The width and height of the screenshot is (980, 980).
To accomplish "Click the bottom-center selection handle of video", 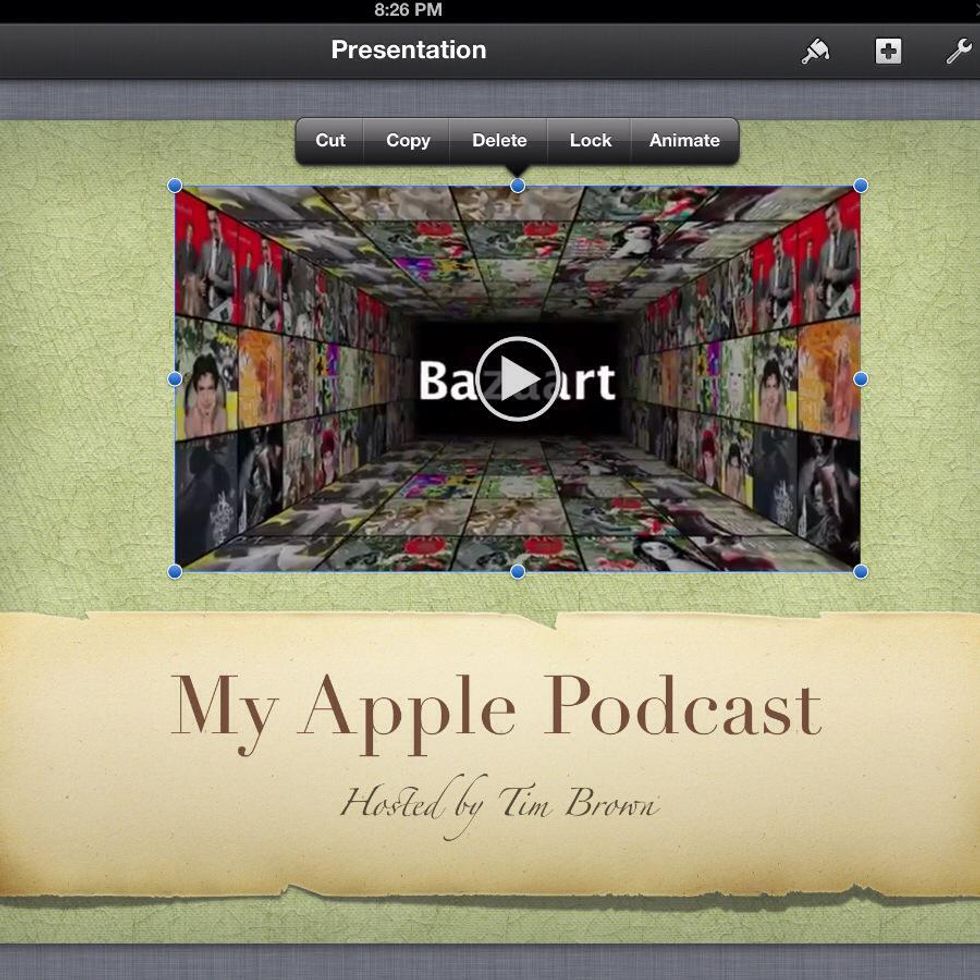I will pyautogui.click(x=517, y=571).
